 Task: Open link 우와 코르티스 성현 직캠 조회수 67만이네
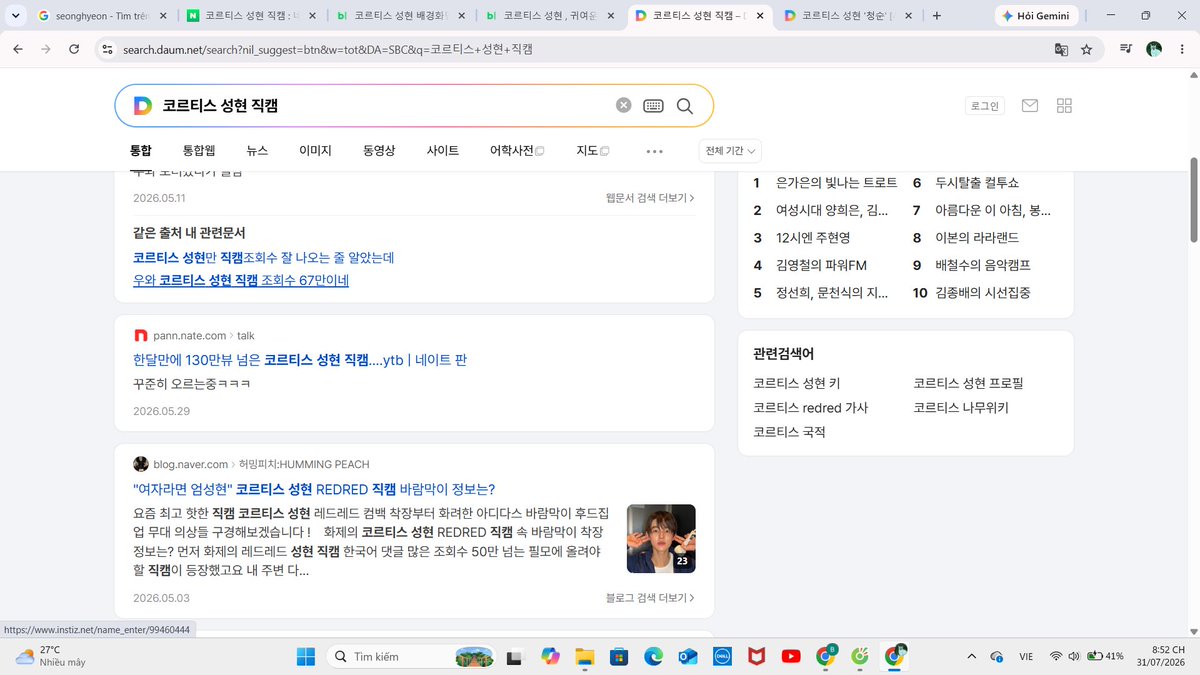point(241,281)
